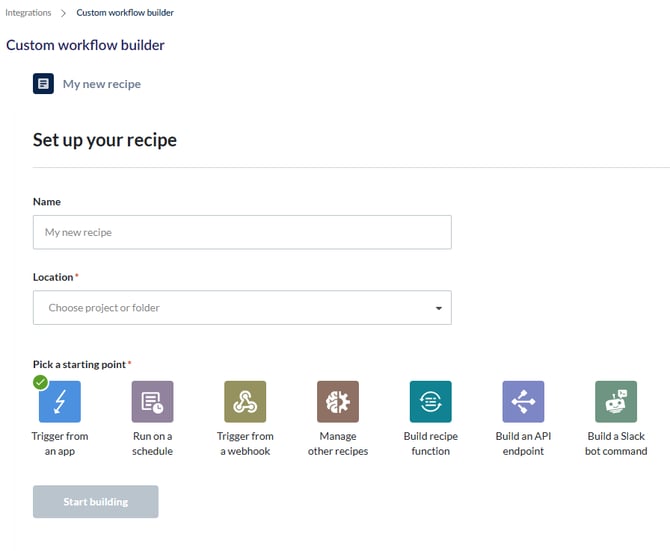
Task: Choose the Run on a schedule icon
Action: (x=153, y=402)
